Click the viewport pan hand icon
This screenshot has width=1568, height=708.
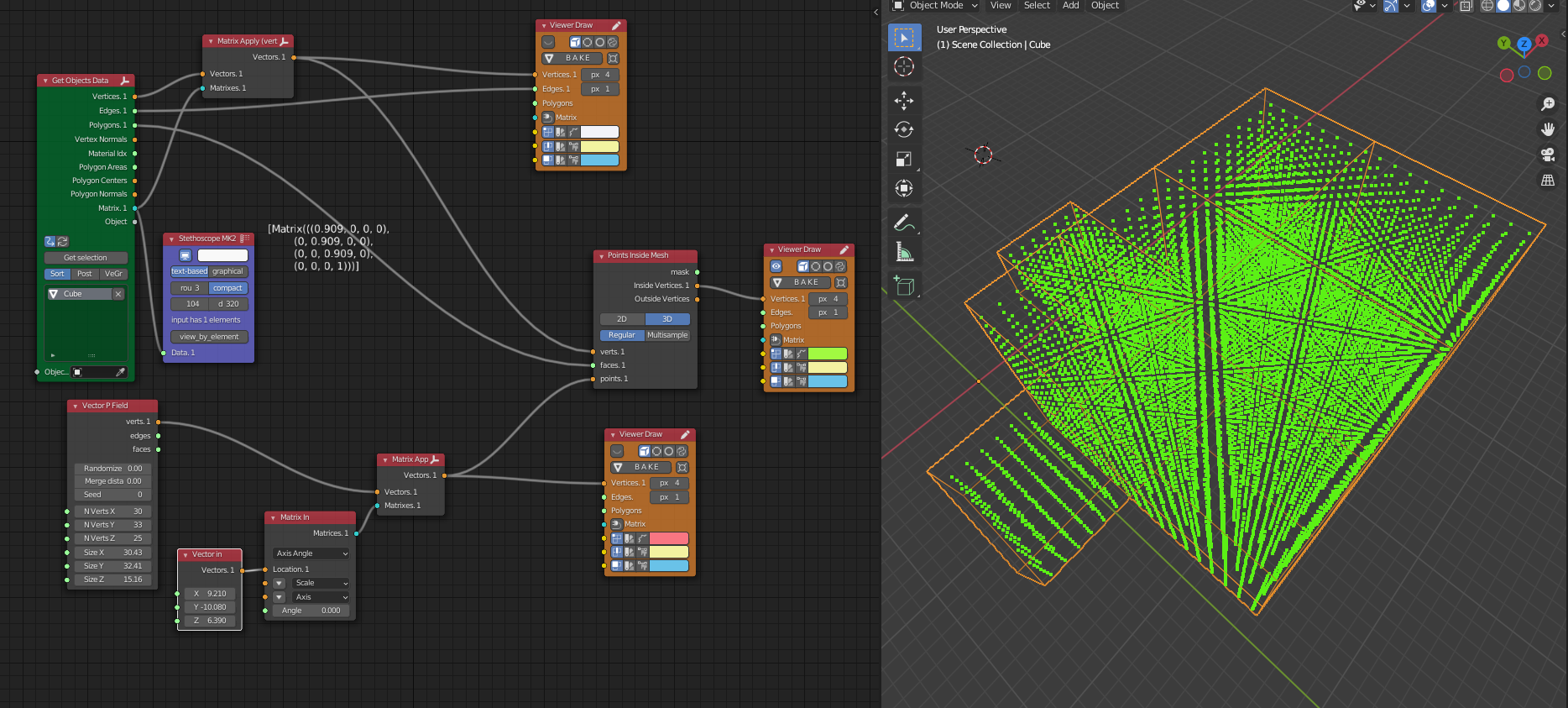(1548, 129)
